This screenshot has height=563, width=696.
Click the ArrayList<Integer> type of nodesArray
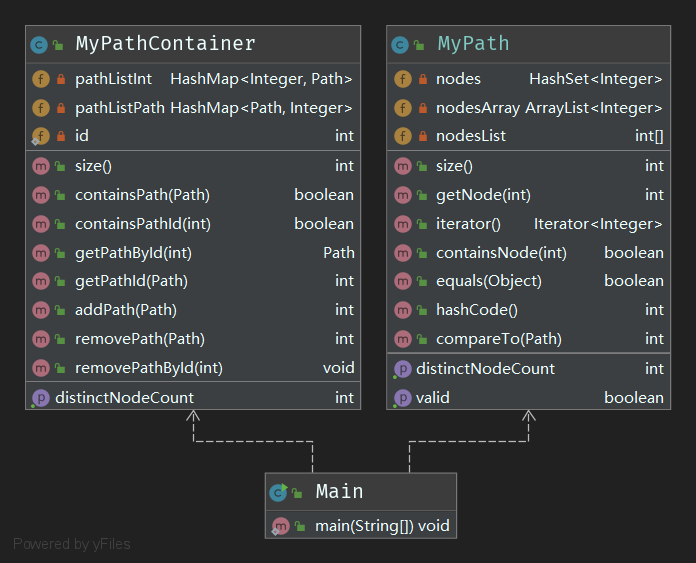(x=594, y=108)
